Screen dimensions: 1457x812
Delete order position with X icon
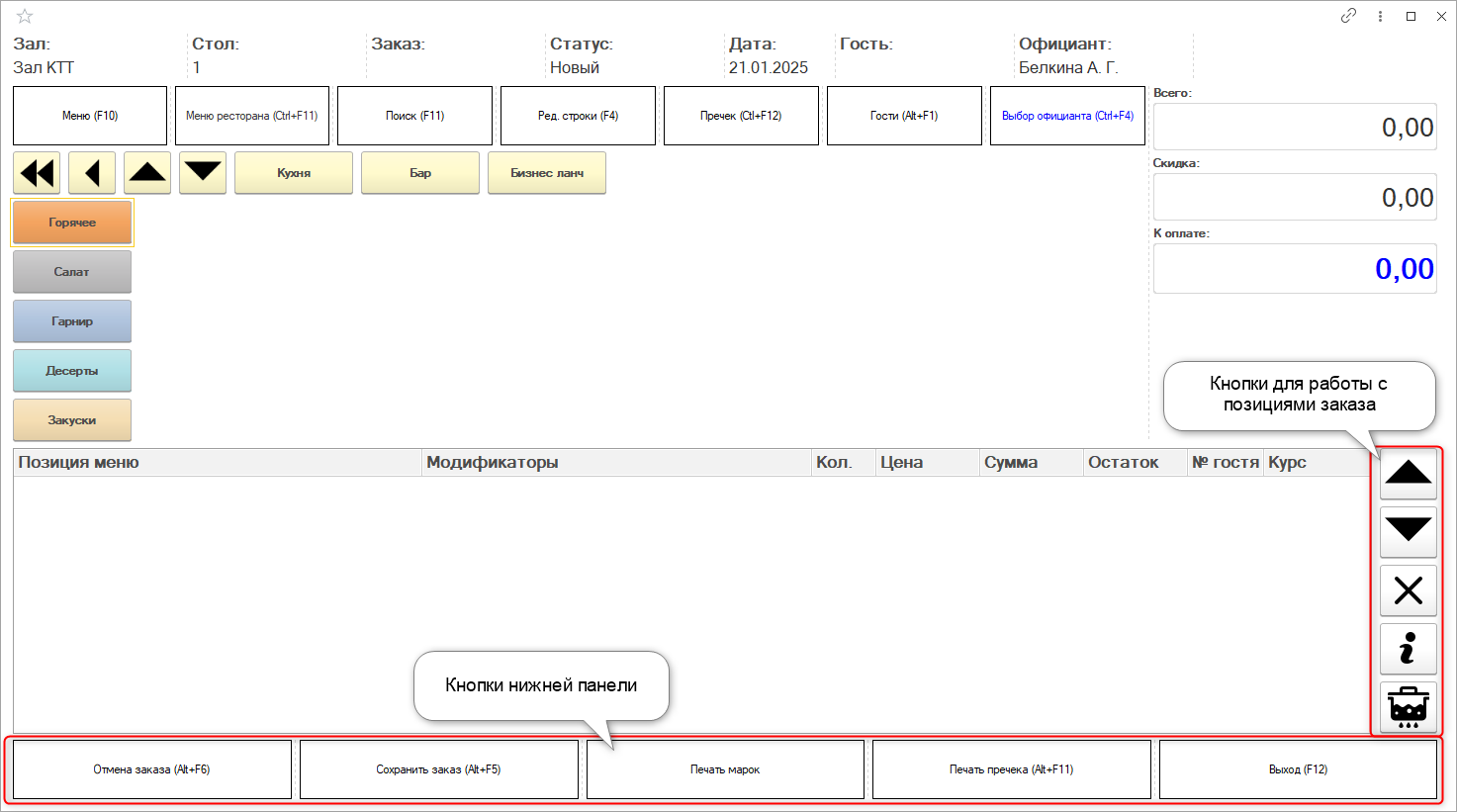1408,590
